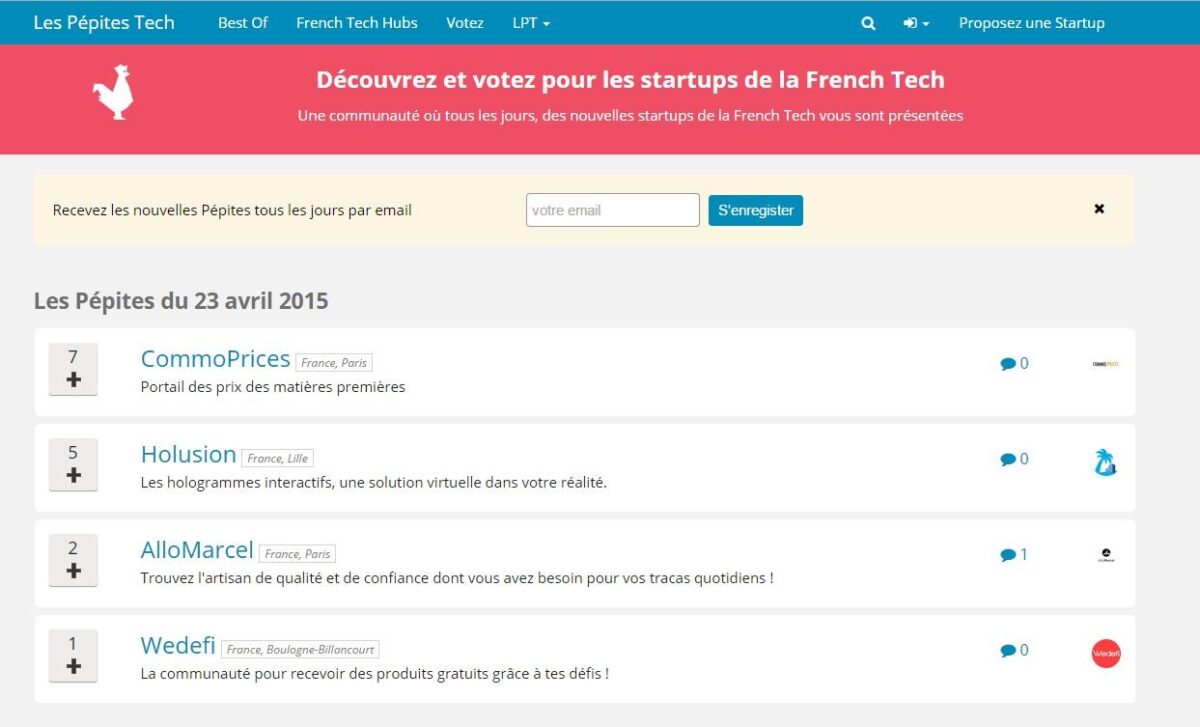Open the Wedefi startup title link
1200x727 pixels.
pos(178,645)
